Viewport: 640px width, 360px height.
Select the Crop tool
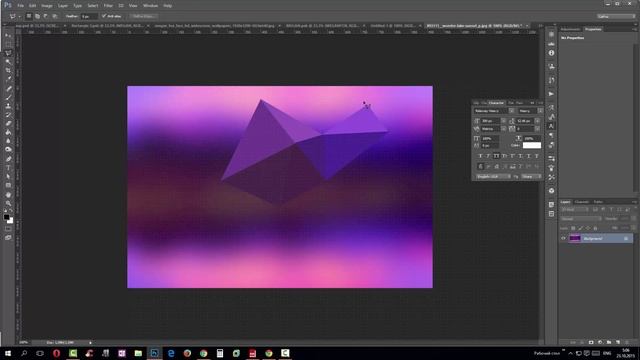(x=8, y=70)
